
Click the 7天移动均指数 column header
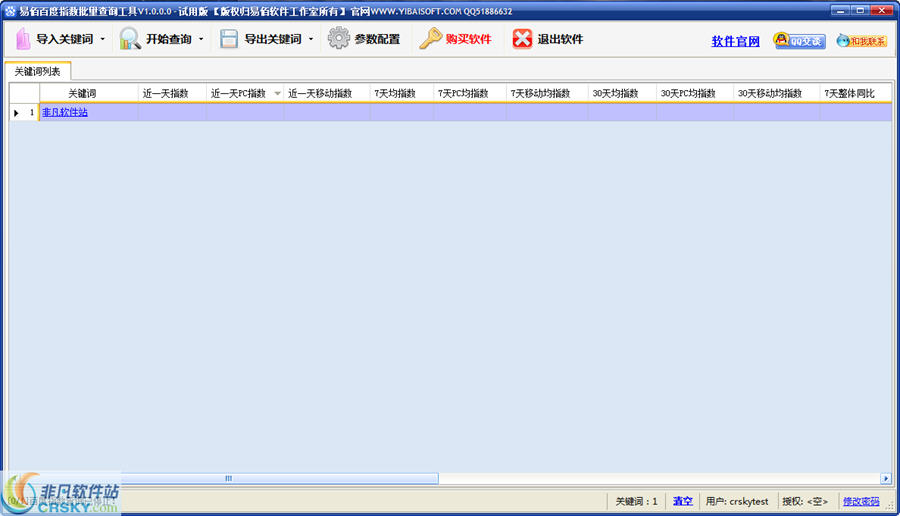[x=547, y=93]
